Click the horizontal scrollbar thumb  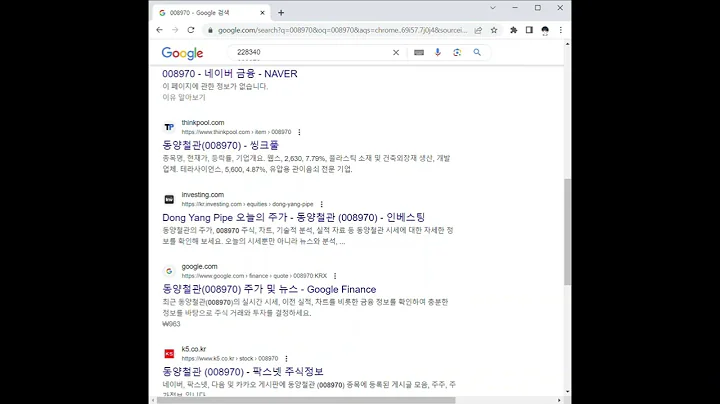pos(306,400)
